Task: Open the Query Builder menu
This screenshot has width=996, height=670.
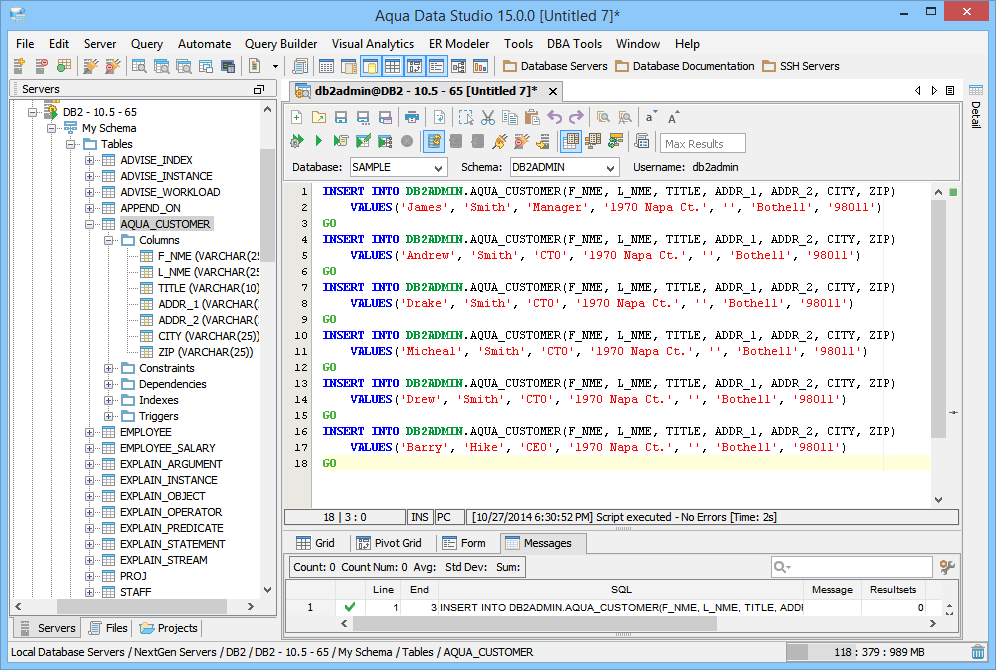Action: click(281, 44)
